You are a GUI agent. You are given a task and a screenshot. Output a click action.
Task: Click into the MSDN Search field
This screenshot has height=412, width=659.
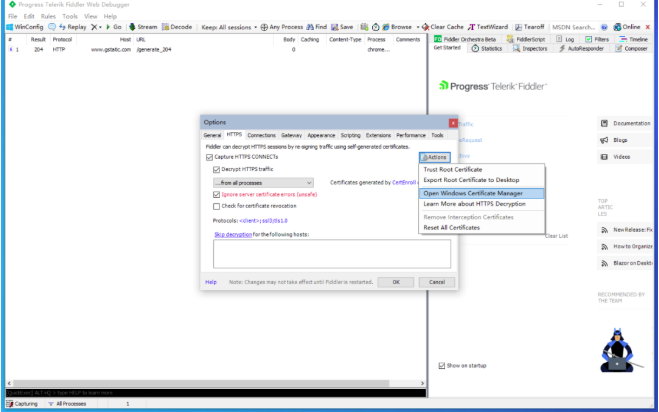tap(574, 27)
